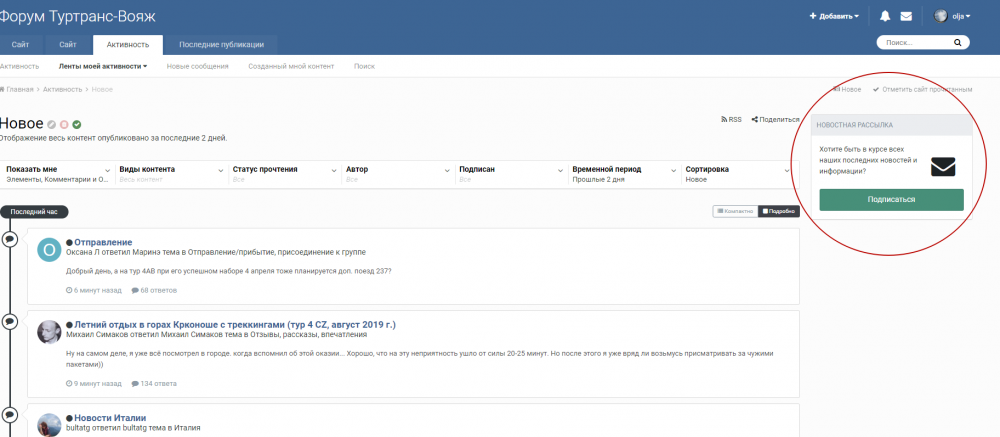Open the Отправление topic link
This screenshot has height=437, width=1000.
[103, 242]
